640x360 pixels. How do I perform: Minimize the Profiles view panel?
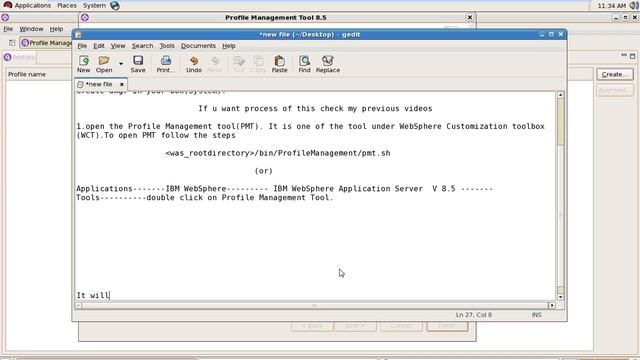pyautogui.click(x=624, y=56)
